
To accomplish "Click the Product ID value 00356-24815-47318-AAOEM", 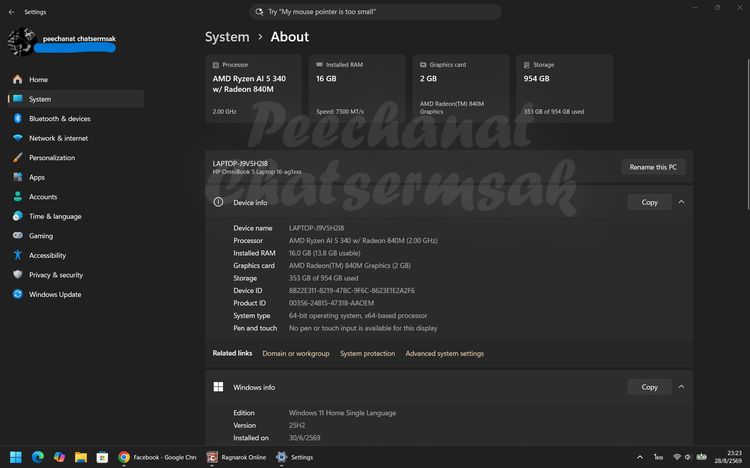I will (x=331, y=303).
